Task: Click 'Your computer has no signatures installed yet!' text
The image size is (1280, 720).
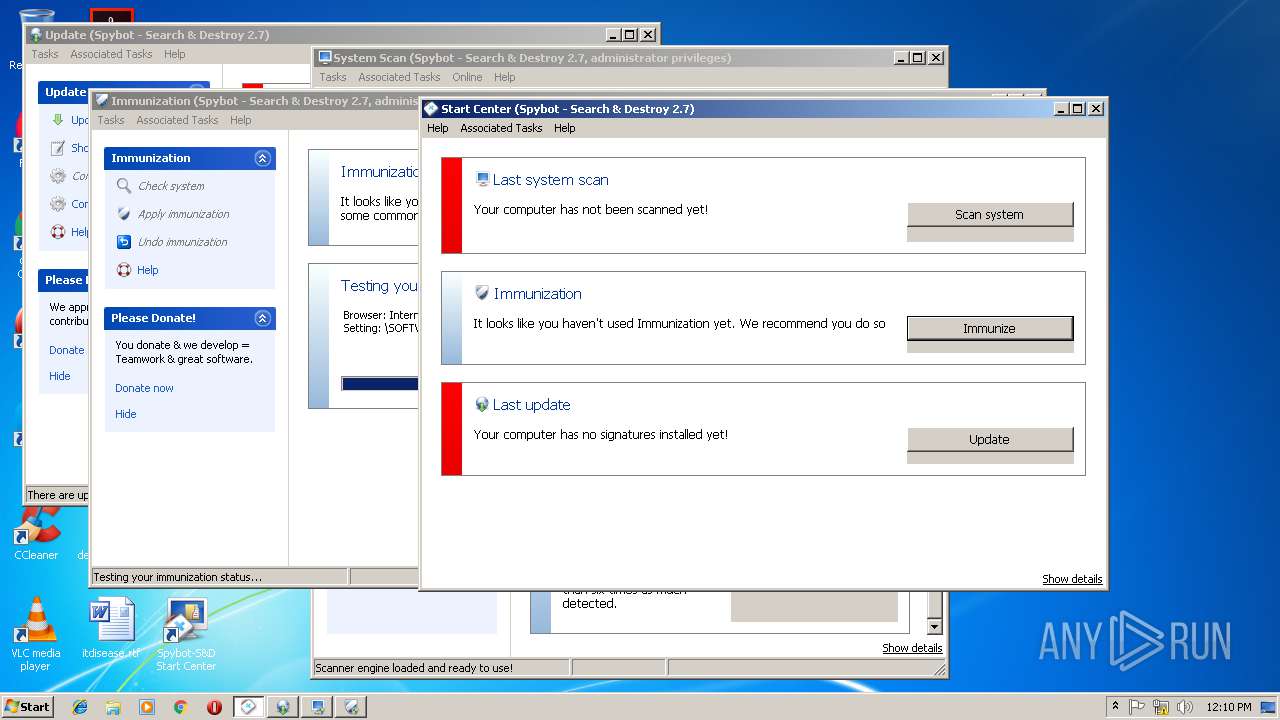Action: click(601, 435)
